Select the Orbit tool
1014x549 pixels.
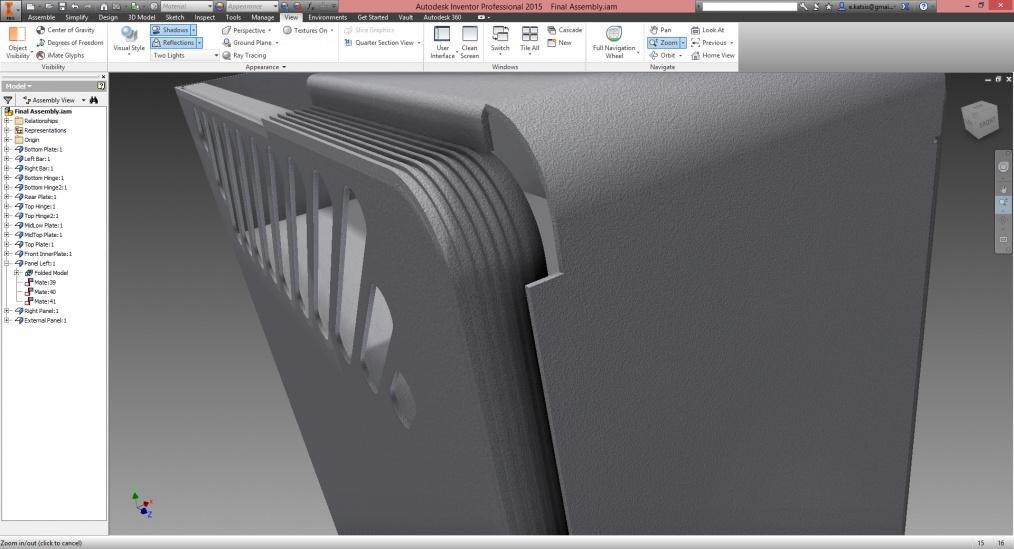(x=665, y=56)
